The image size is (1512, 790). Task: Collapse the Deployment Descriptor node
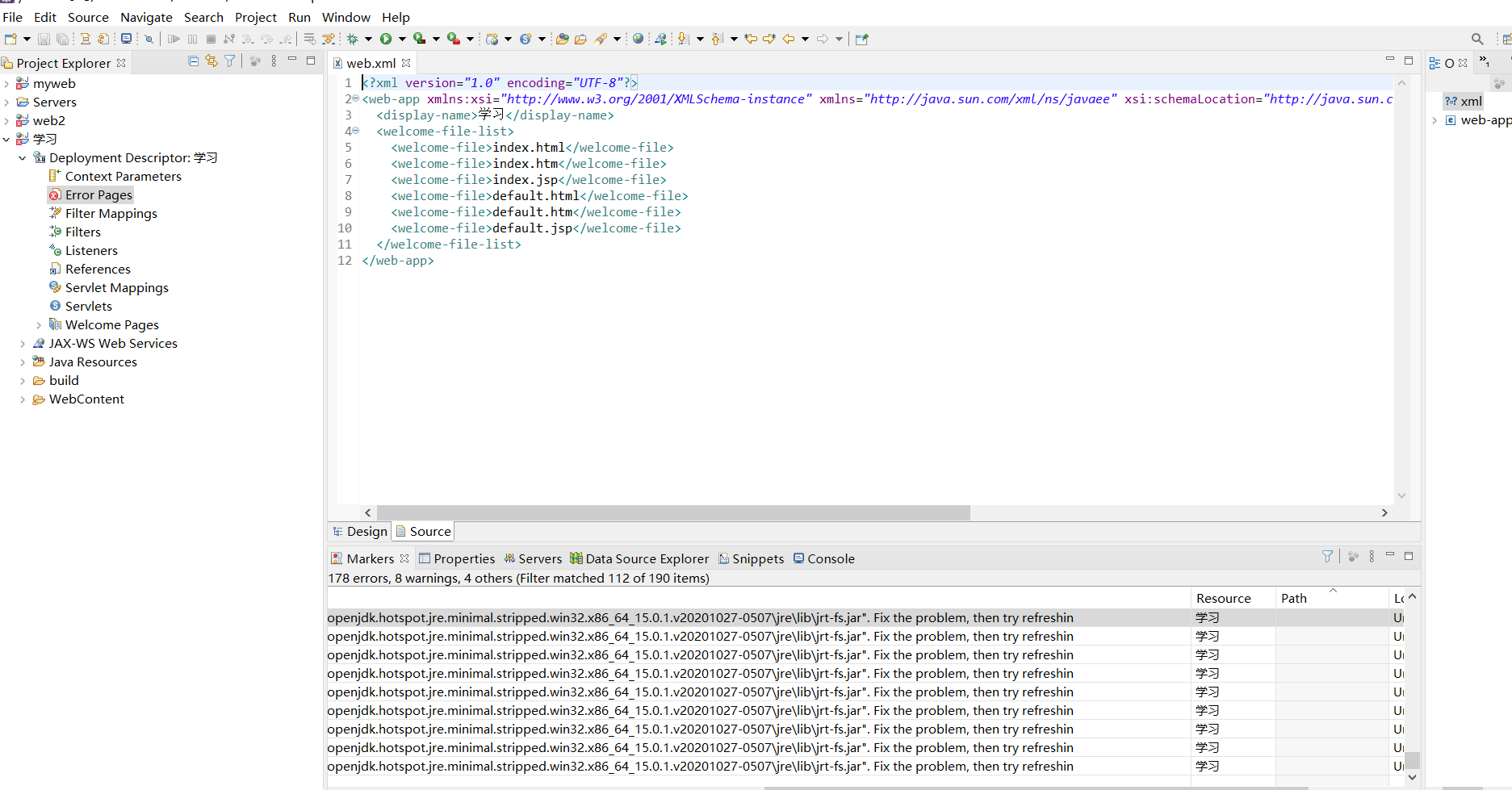[x=23, y=158]
